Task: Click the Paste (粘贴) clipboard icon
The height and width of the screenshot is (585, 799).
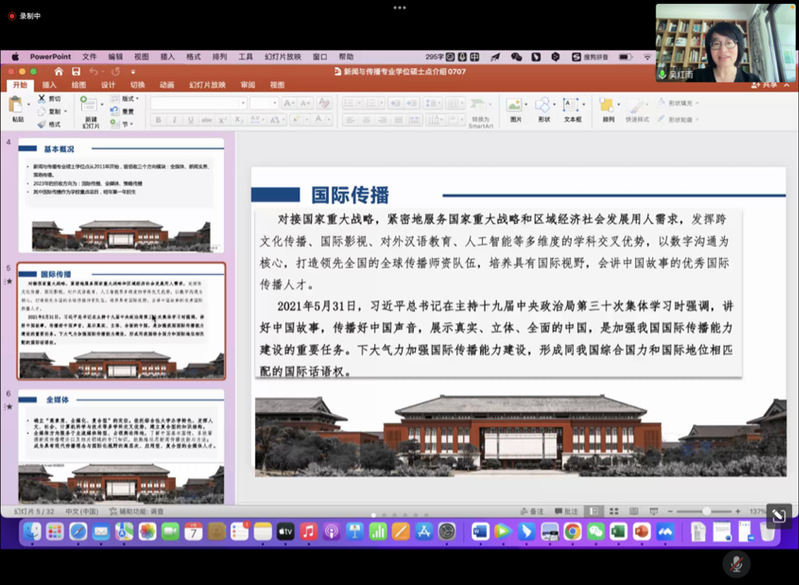Action: pyautogui.click(x=17, y=106)
